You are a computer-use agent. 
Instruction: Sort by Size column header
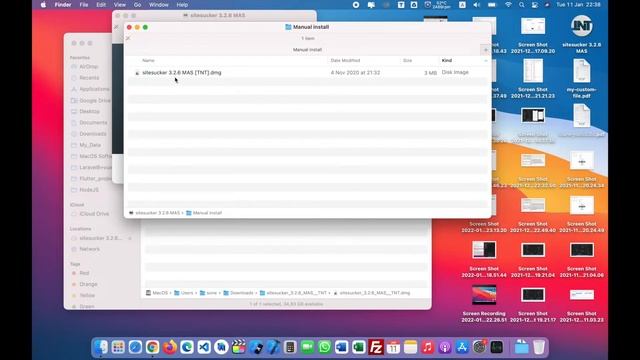407,60
